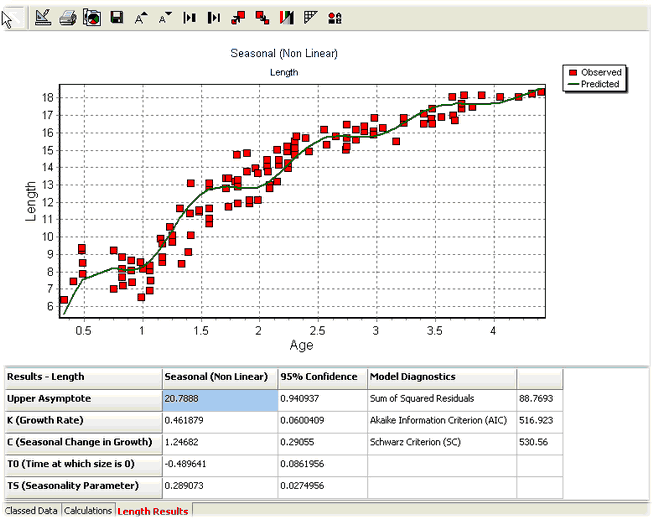Click the SC value 530.56
Viewport: 654px width, 520px height.
(540, 444)
